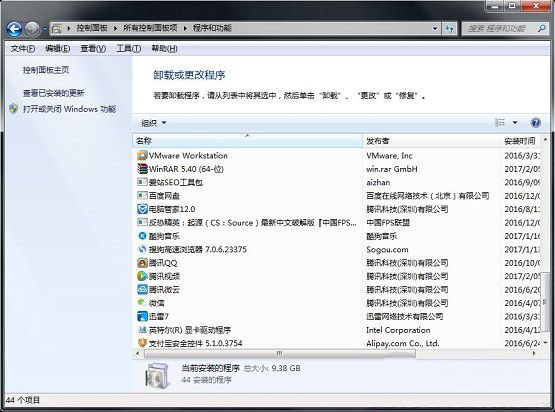Screen dimensions: 555x412
Task: Open the 工具(T) menu
Action: [129, 48]
